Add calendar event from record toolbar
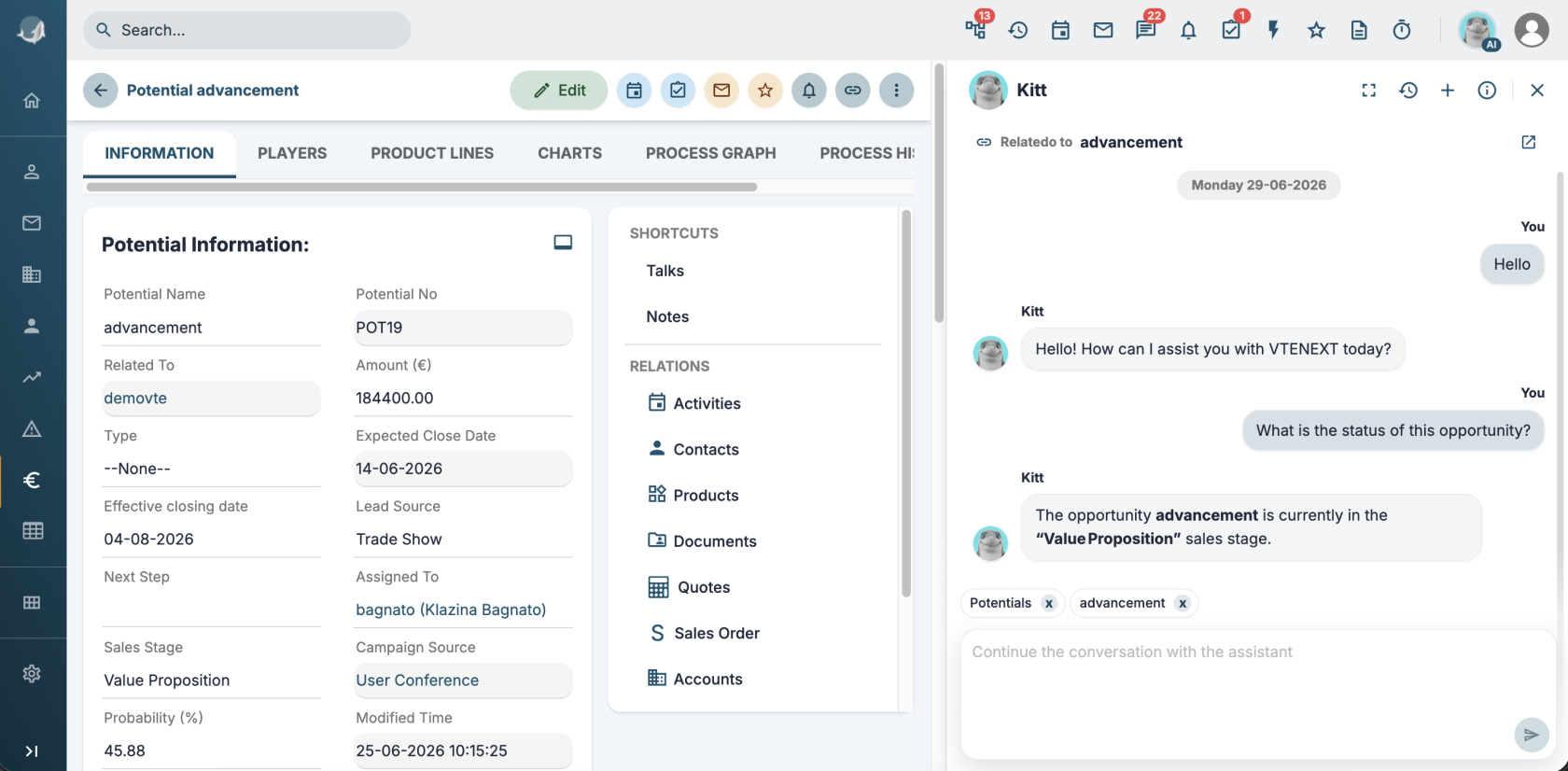 [x=634, y=91]
